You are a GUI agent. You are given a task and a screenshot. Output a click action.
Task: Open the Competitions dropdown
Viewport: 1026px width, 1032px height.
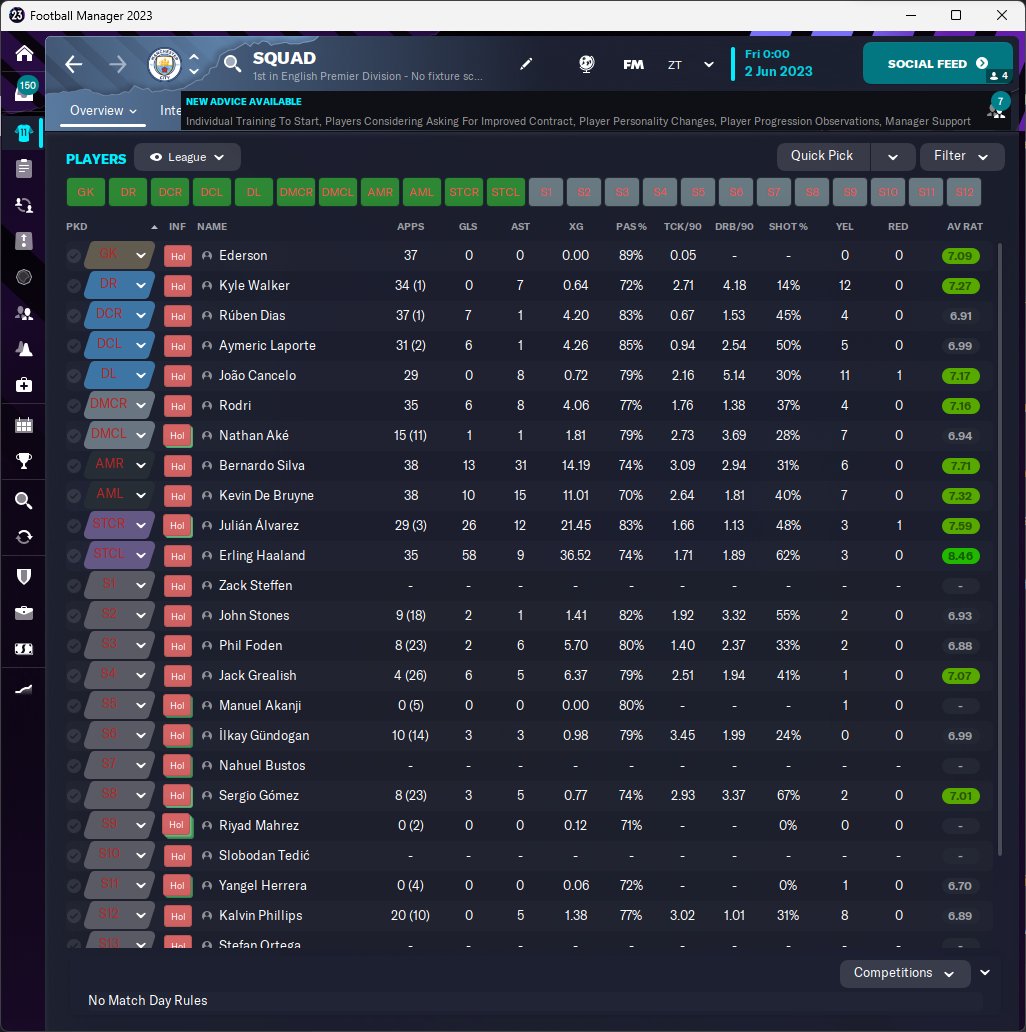pos(904,973)
